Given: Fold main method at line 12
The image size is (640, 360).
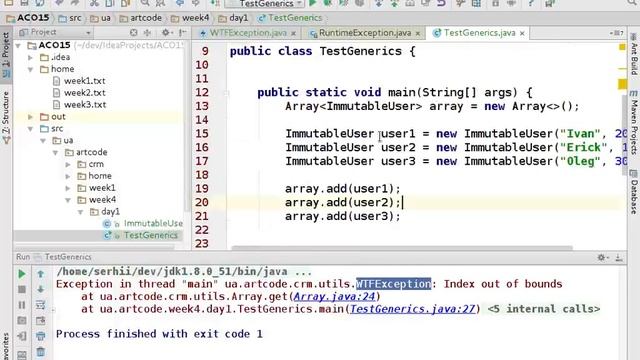Looking at the screenshot, I should [226, 93].
